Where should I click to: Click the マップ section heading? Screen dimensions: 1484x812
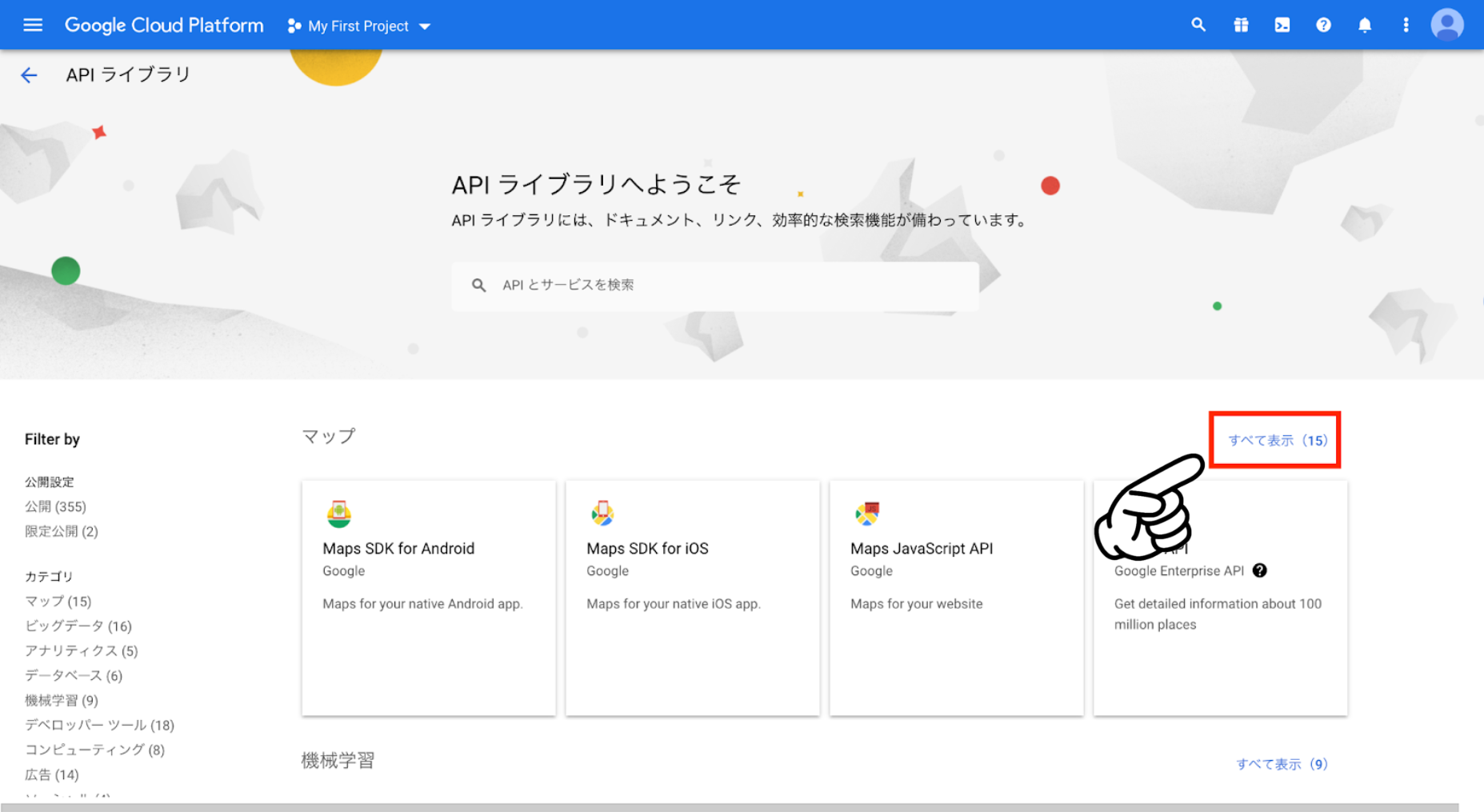329,436
